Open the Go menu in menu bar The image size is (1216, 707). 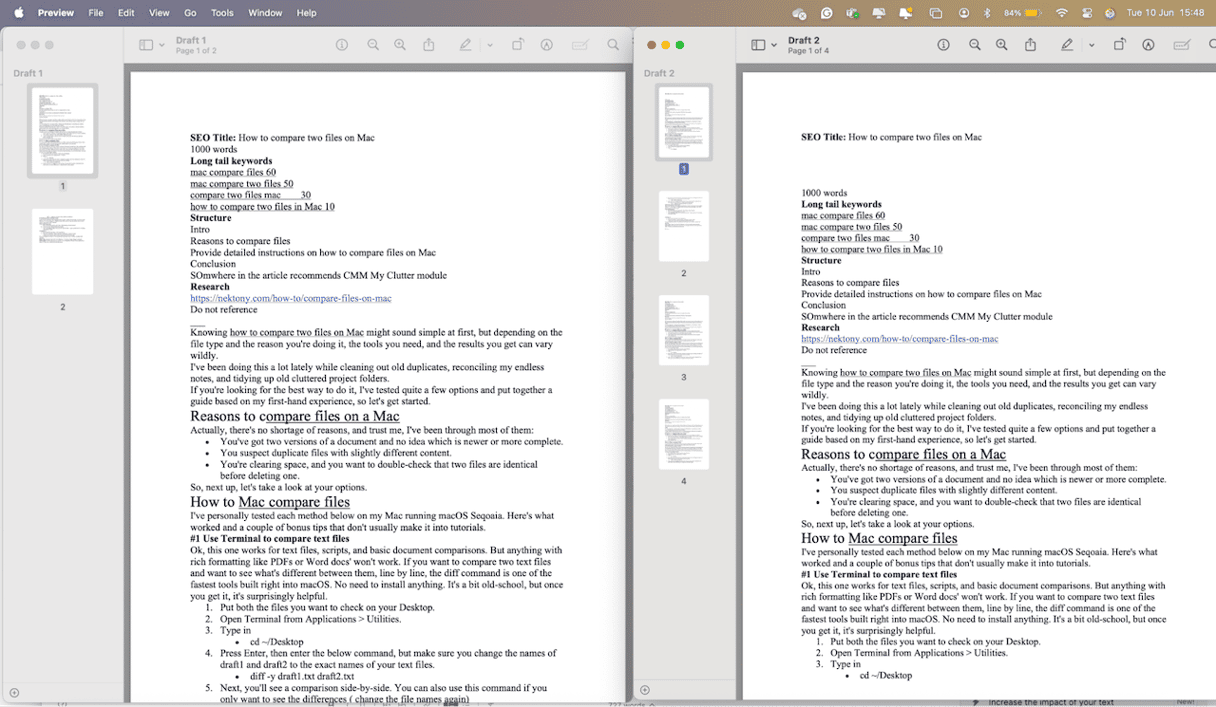tap(190, 13)
